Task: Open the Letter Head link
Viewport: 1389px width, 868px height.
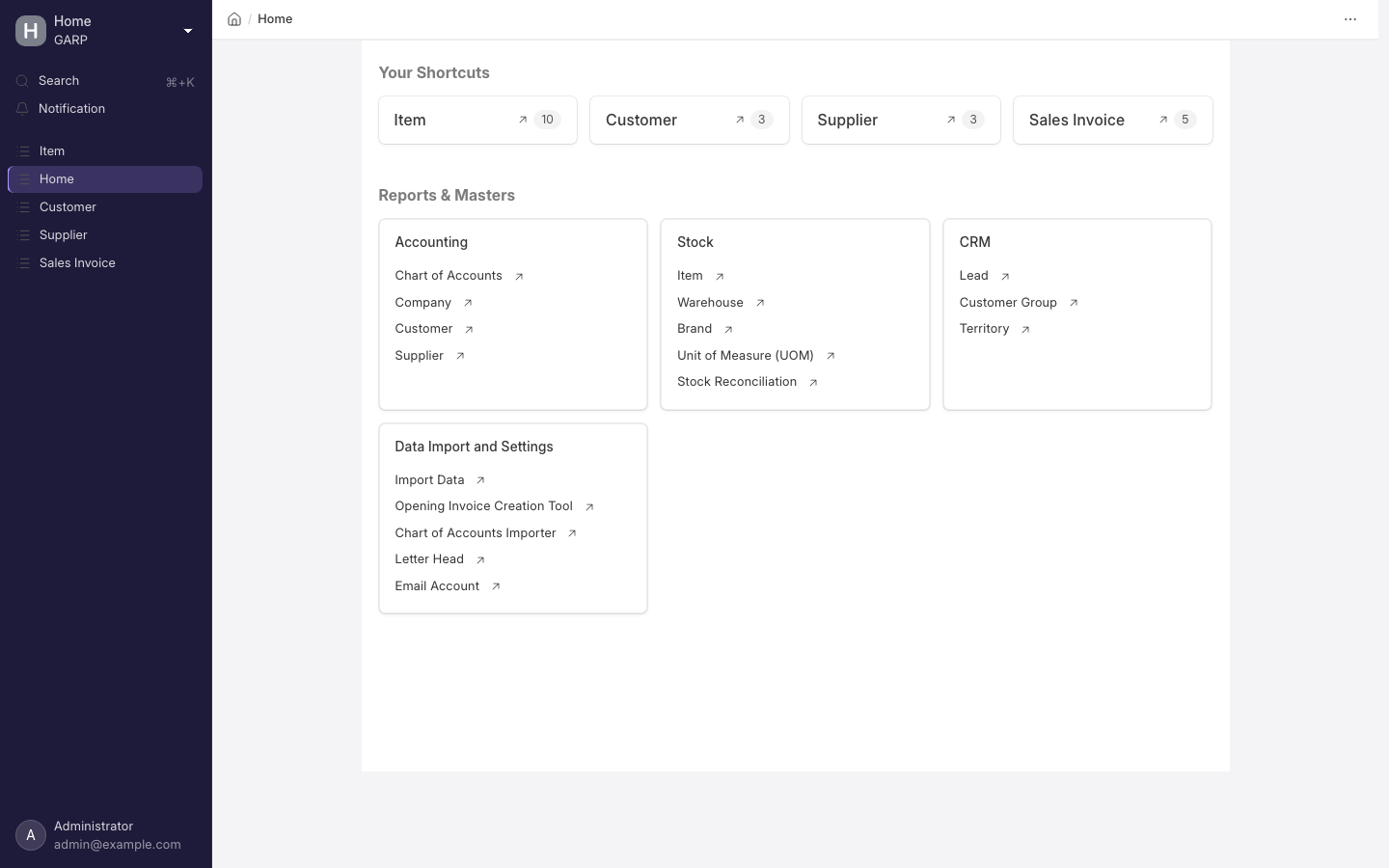Action: [429, 559]
